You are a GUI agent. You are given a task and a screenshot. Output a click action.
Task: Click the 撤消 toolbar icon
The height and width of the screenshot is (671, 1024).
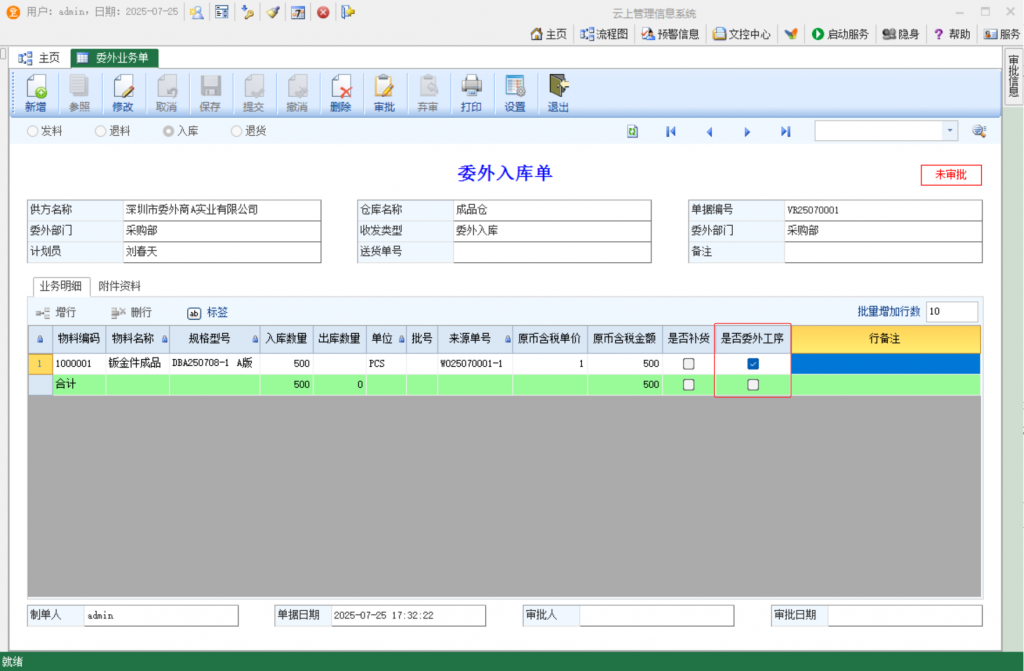[x=297, y=93]
